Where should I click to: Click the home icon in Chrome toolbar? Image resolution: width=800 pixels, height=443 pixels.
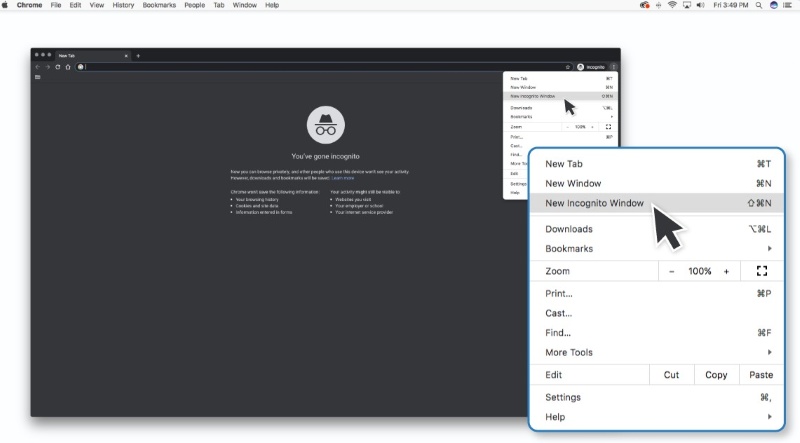coord(67,67)
